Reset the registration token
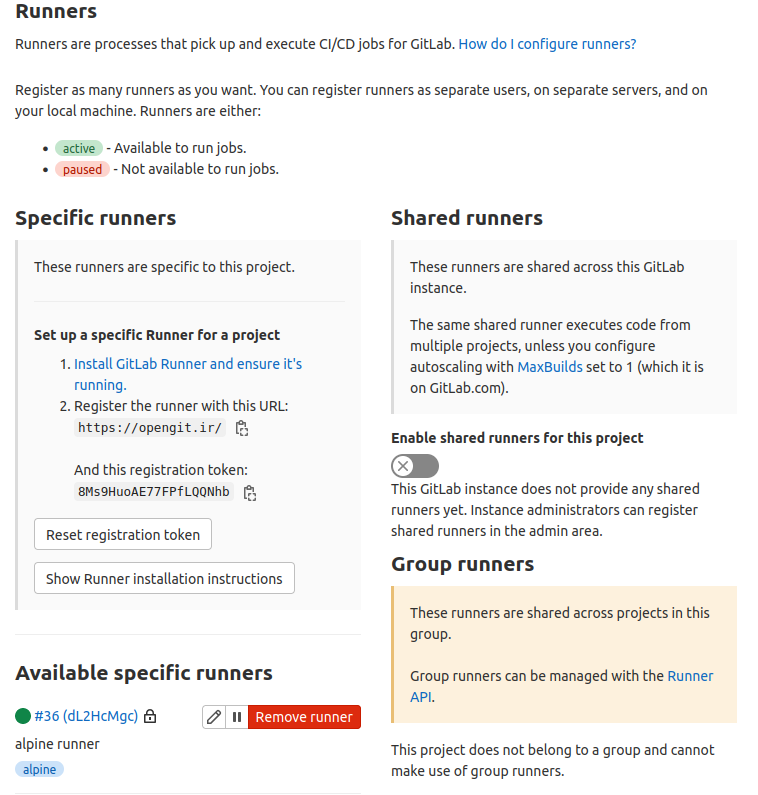This screenshot has width=758, height=795. pyautogui.click(x=123, y=534)
